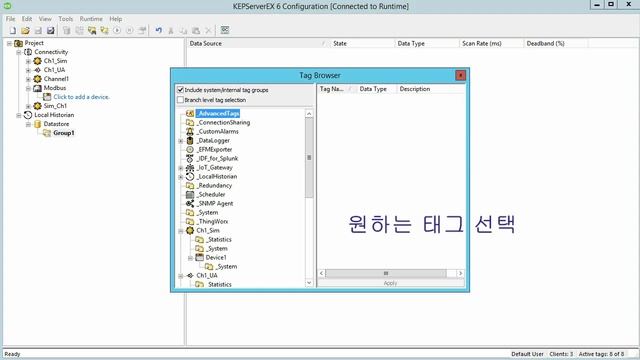The image size is (640, 360).
Task: Open the View menu
Action: [x=45, y=19]
